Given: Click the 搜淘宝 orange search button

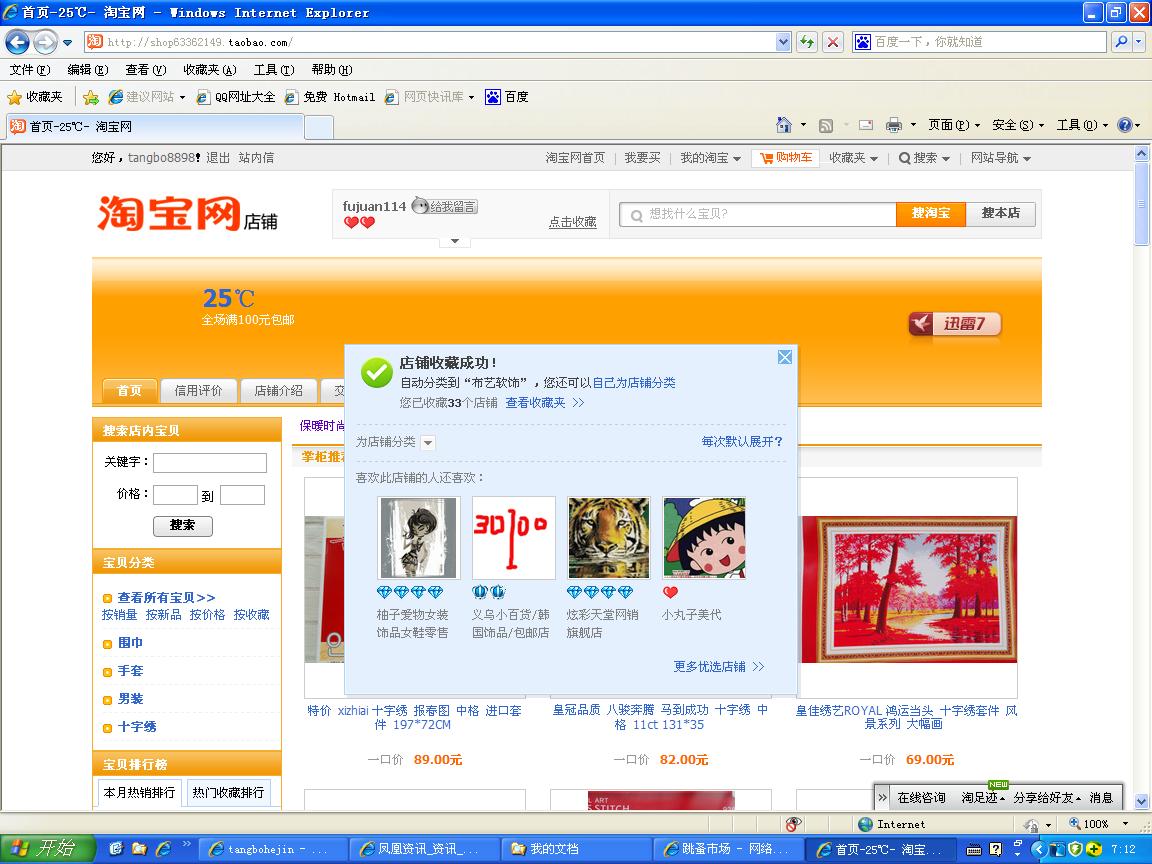Looking at the screenshot, I should click(931, 213).
